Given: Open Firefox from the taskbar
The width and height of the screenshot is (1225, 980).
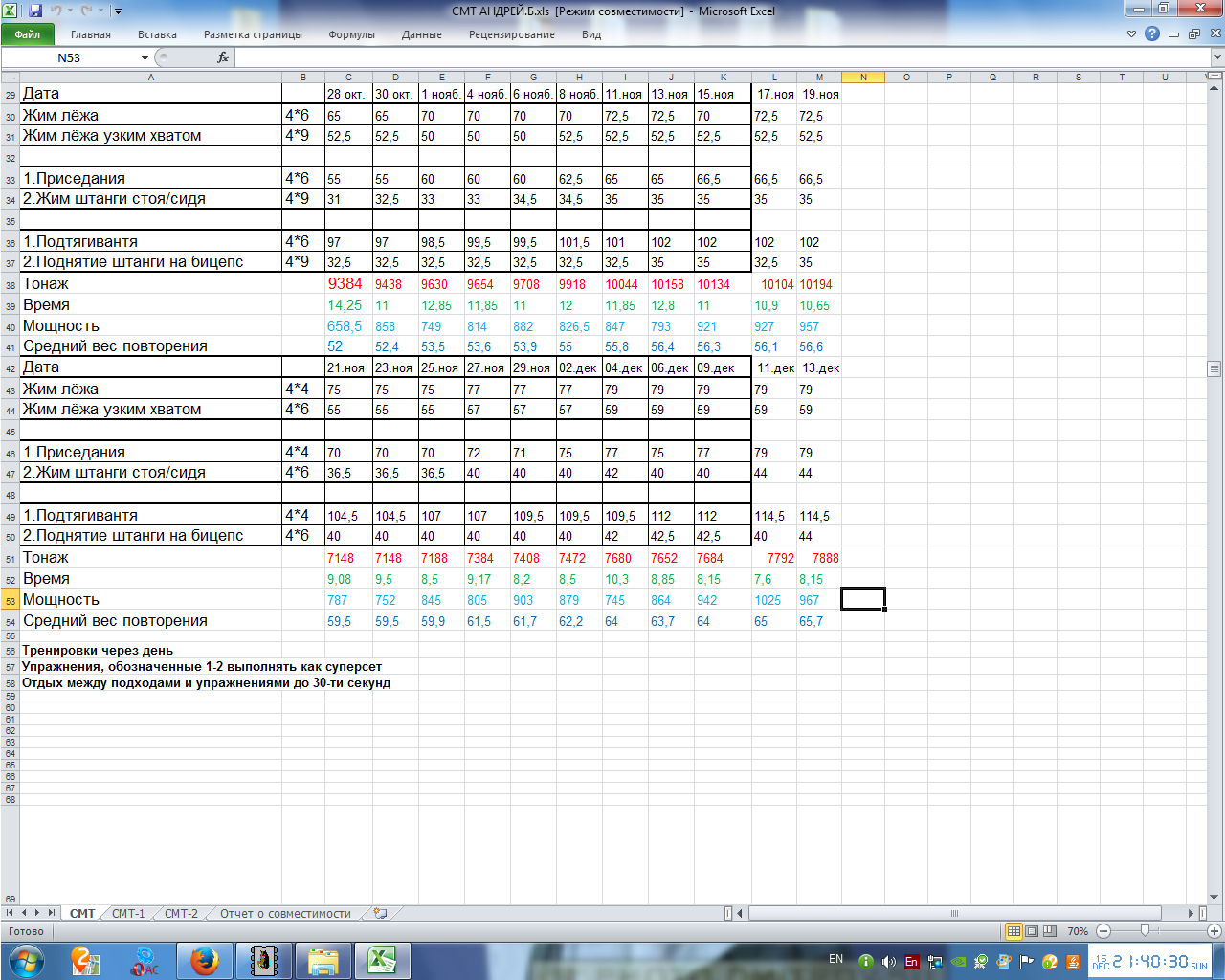Looking at the screenshot, I should [x=204, y=960].
